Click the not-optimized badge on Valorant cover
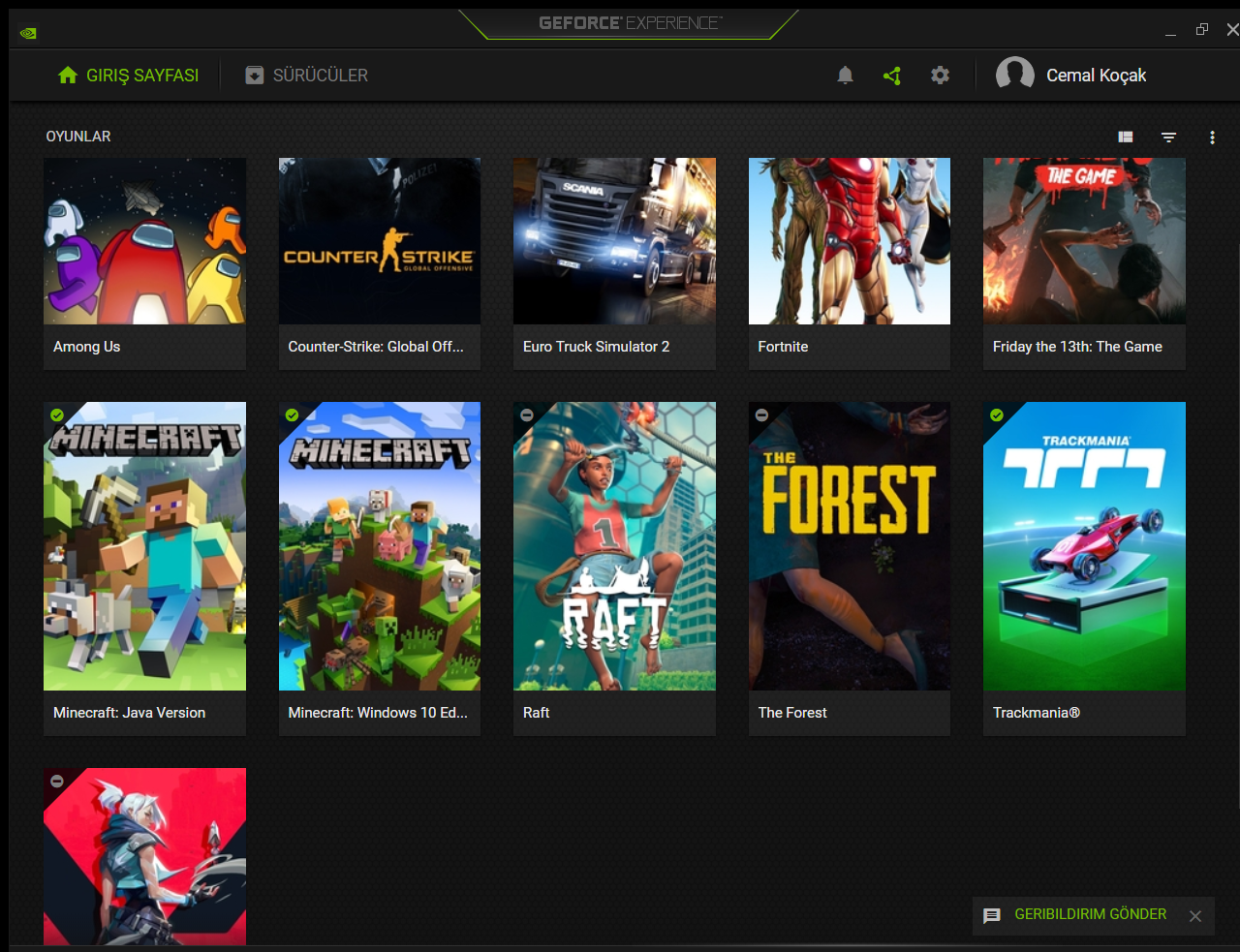Screen dimensions: 1240x952 (57, 782)
